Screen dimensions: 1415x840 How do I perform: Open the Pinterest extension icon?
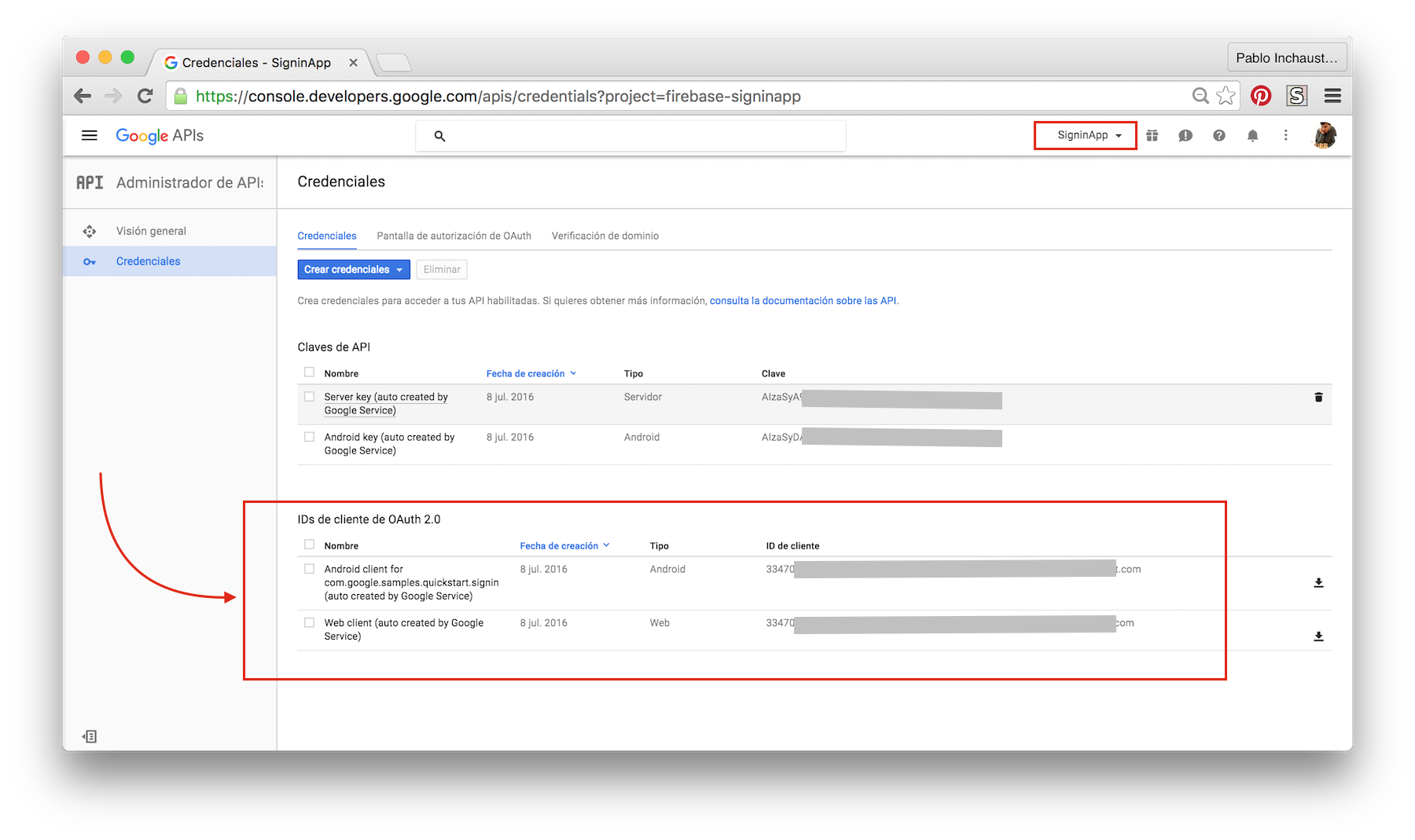tap(1261, 96)
